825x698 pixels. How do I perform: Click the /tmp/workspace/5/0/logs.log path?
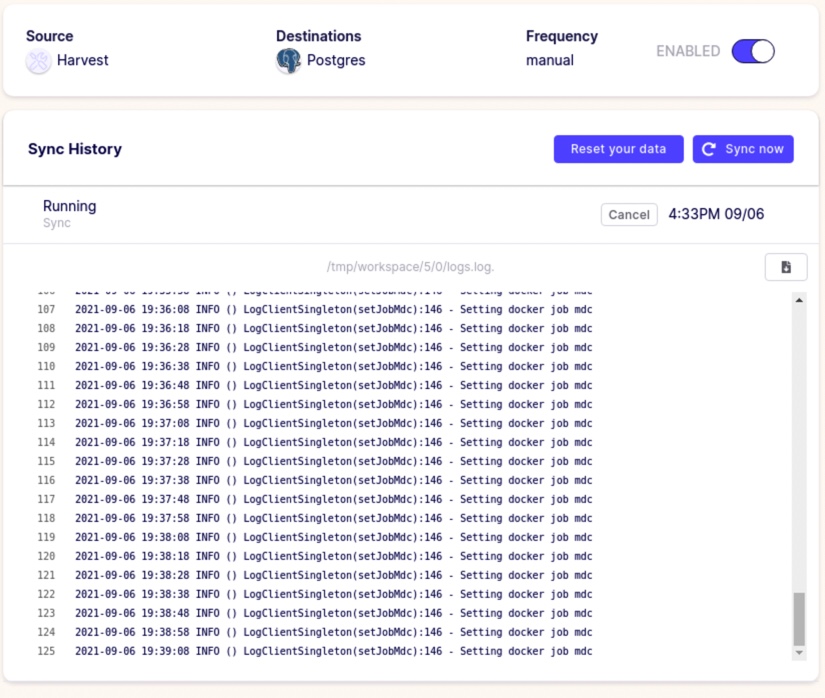tap(410, 267)
